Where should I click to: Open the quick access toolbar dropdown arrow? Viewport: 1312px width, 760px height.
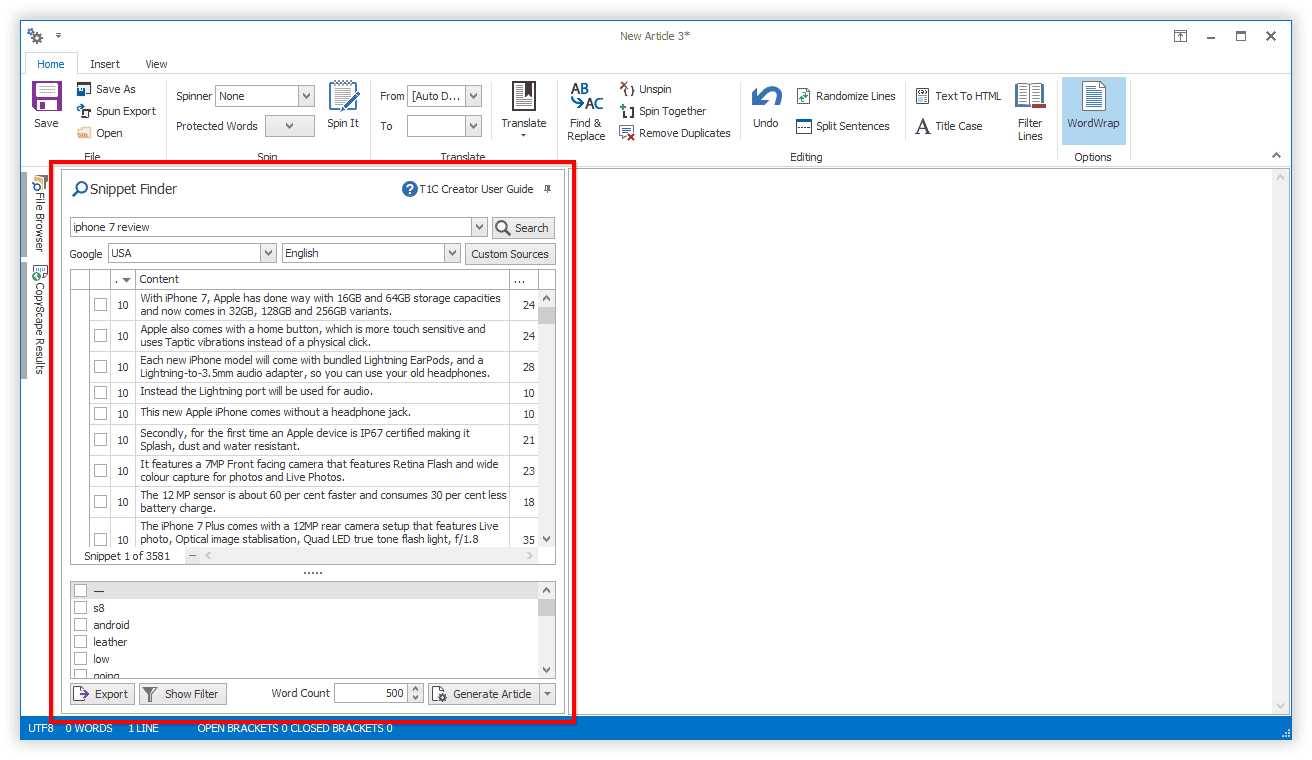pos(58,36)
